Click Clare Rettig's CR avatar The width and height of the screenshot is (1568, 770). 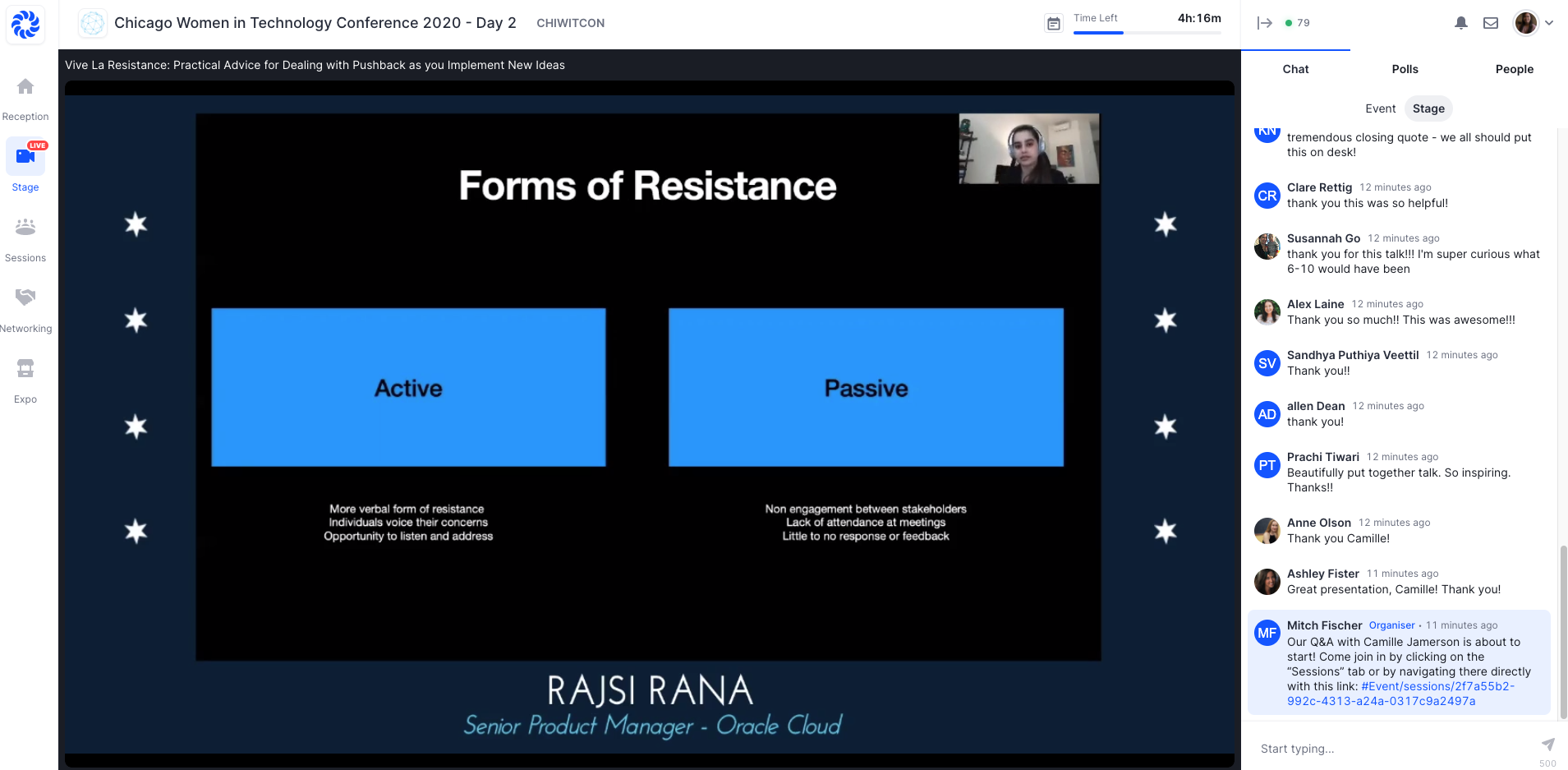point(1267,196)
